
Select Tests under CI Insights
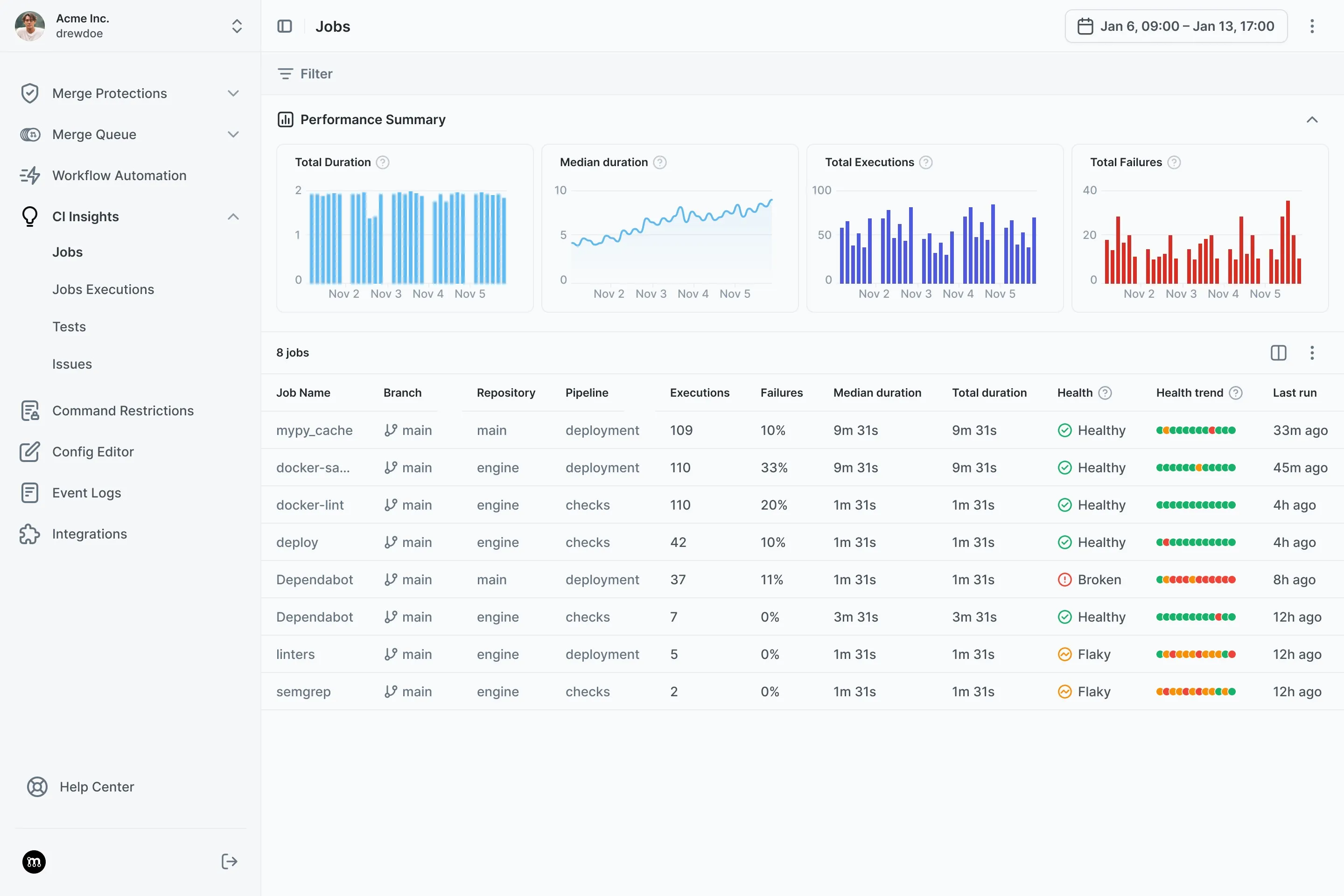point(69,326)
